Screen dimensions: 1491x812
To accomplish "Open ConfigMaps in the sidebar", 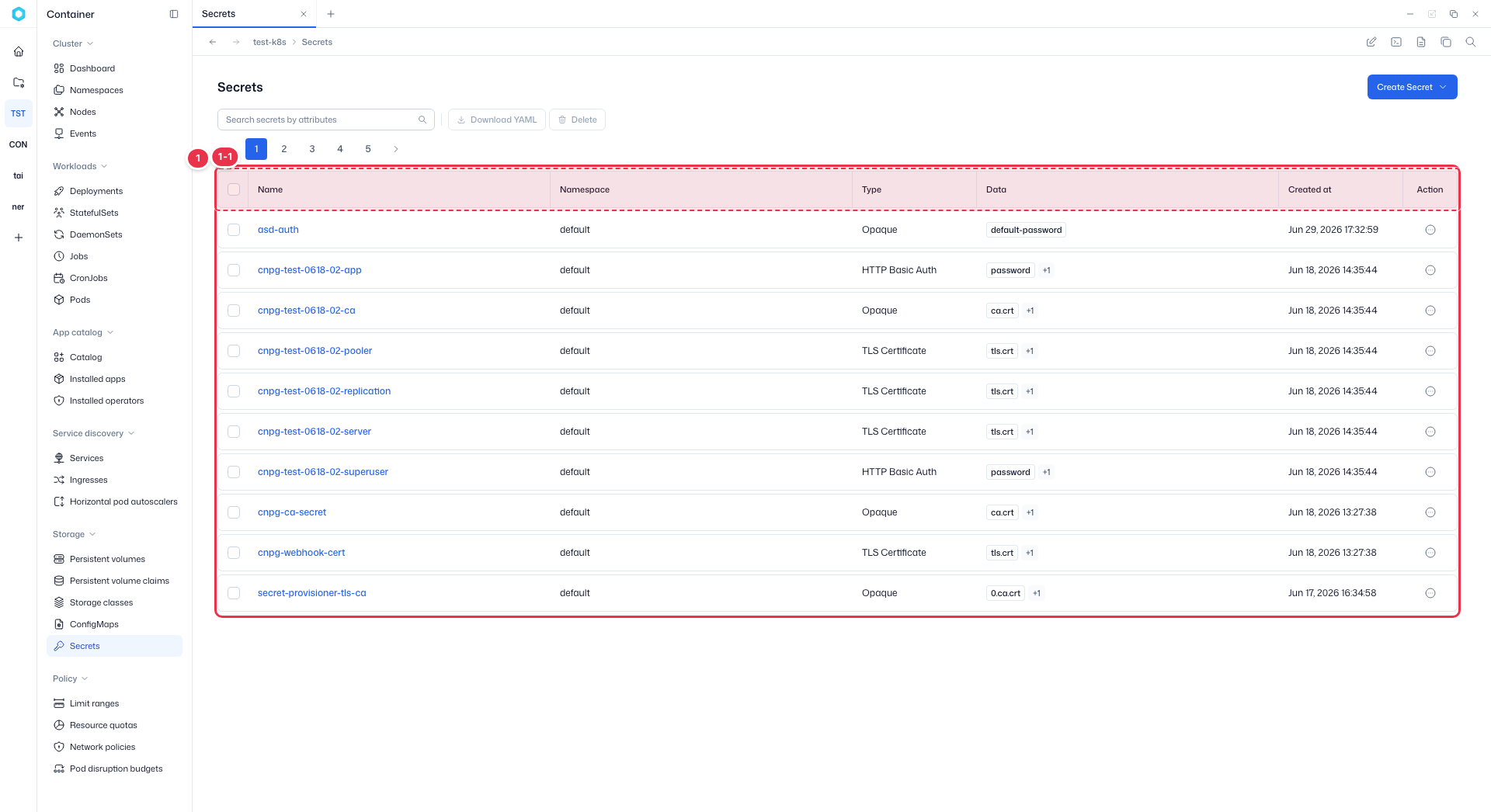I will (94, 624).
